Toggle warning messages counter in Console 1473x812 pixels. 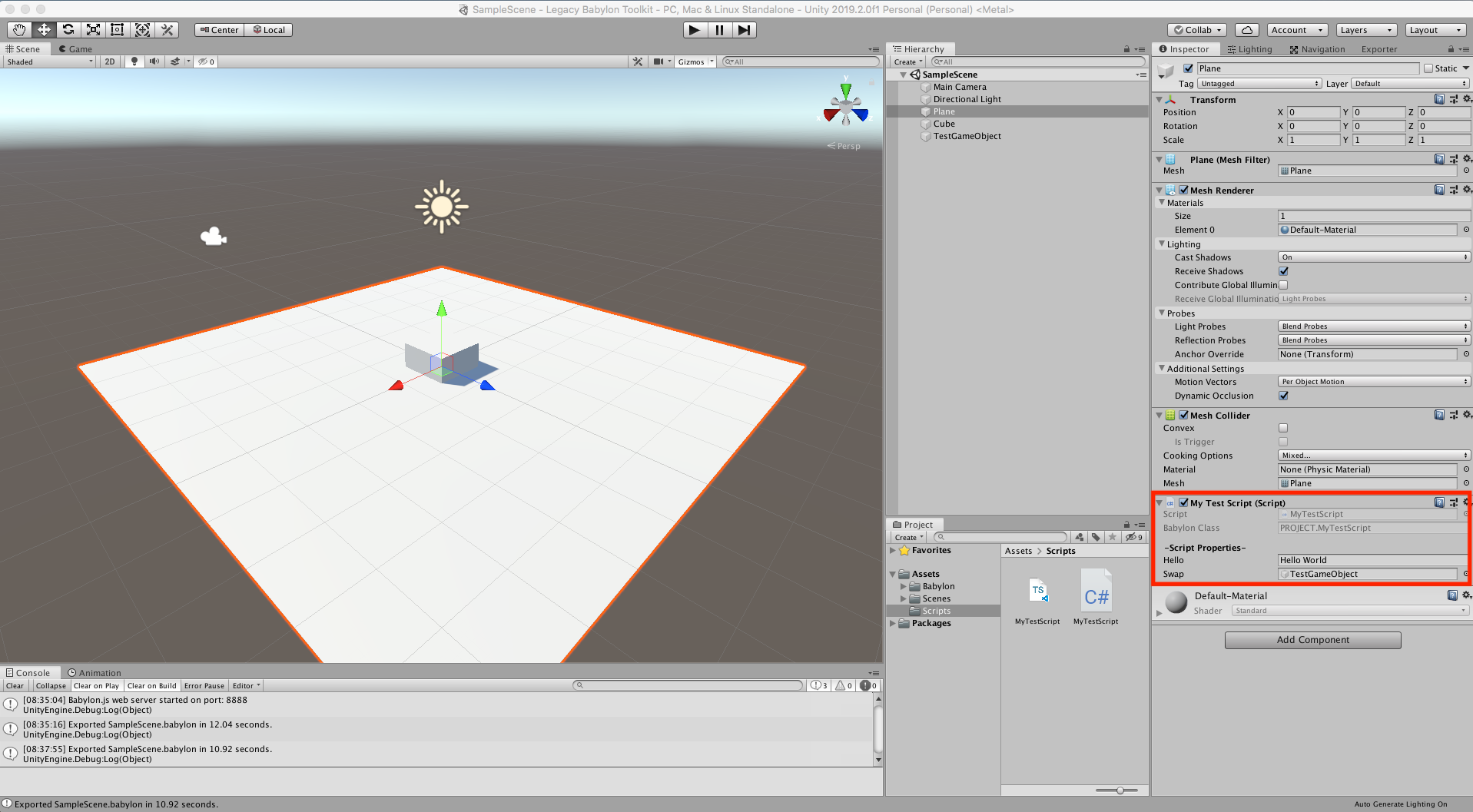click(x=844, y=685)
